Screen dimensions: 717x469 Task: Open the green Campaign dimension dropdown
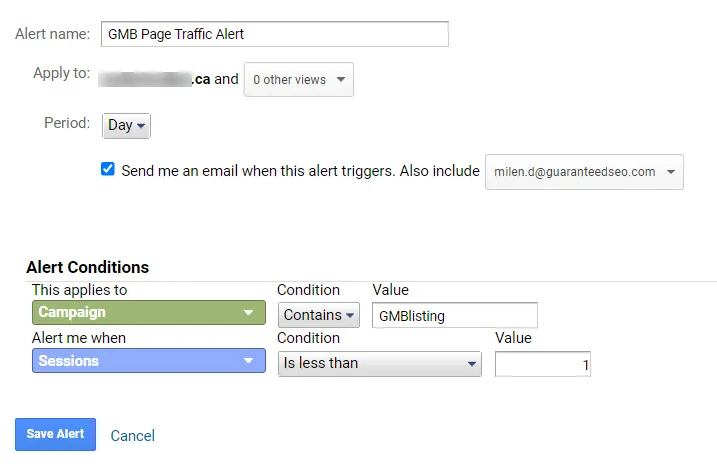145,313
